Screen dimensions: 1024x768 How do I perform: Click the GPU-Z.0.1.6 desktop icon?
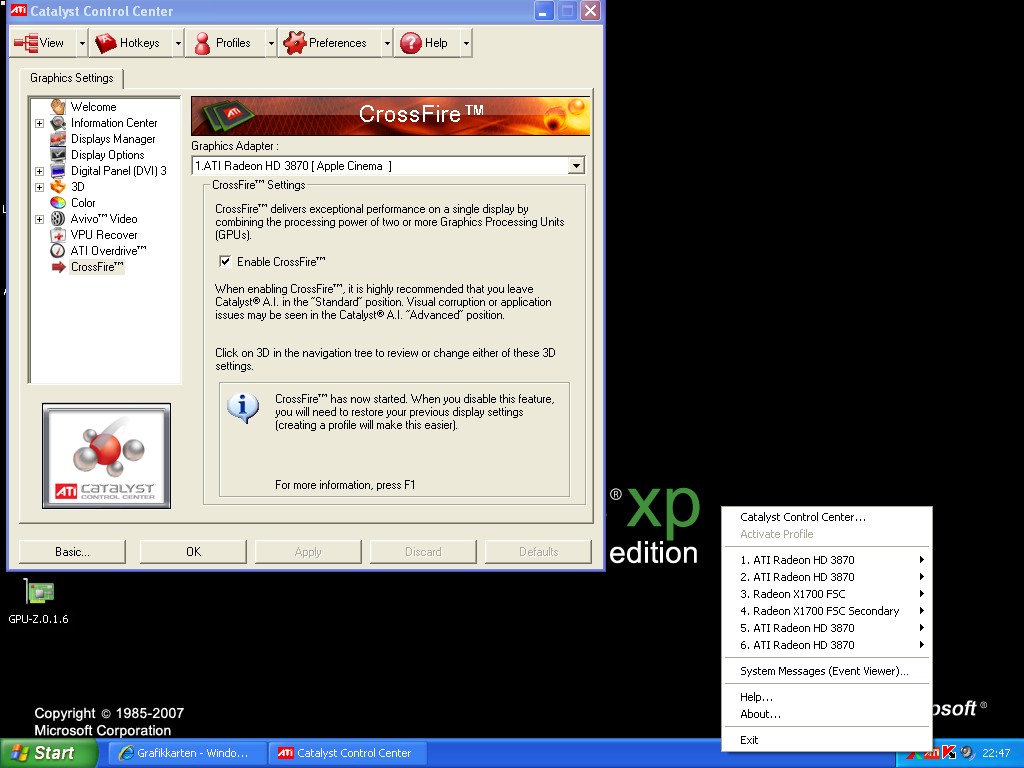(x=39, y=592)
